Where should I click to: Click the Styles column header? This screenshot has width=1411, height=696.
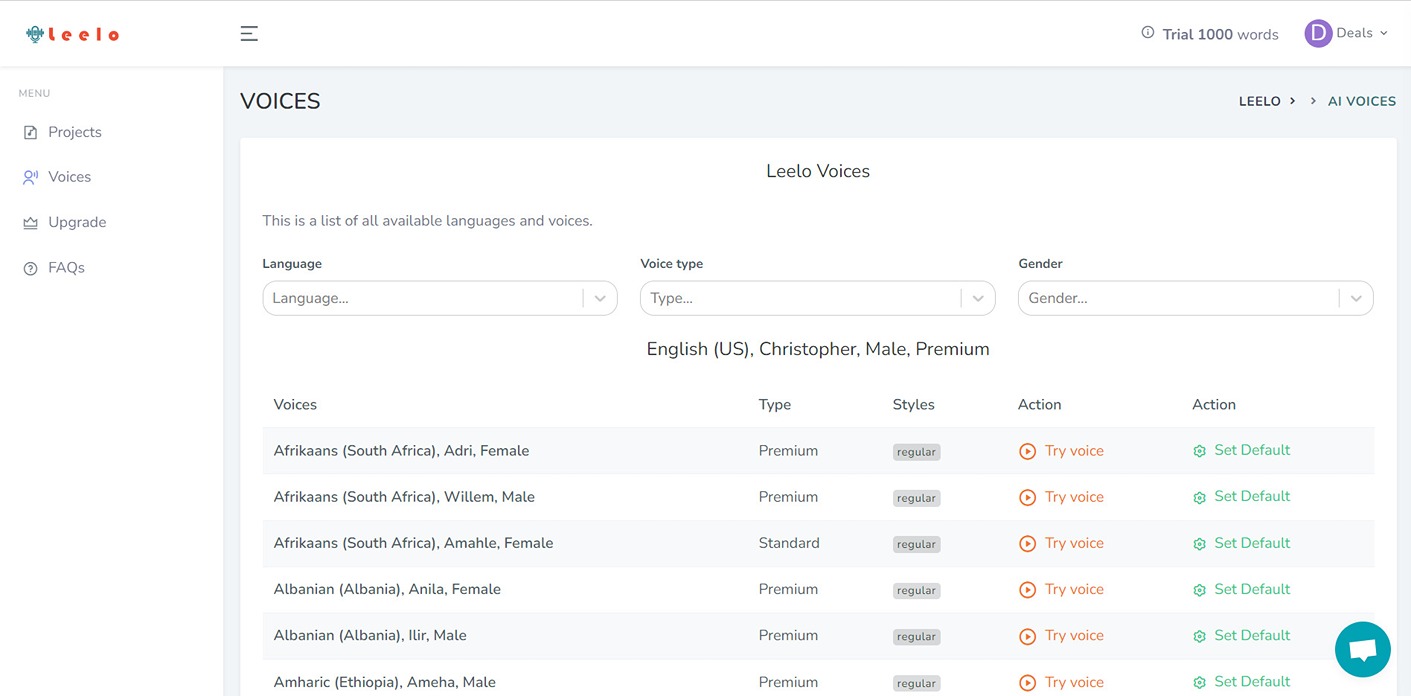click(x=914, y=405)
